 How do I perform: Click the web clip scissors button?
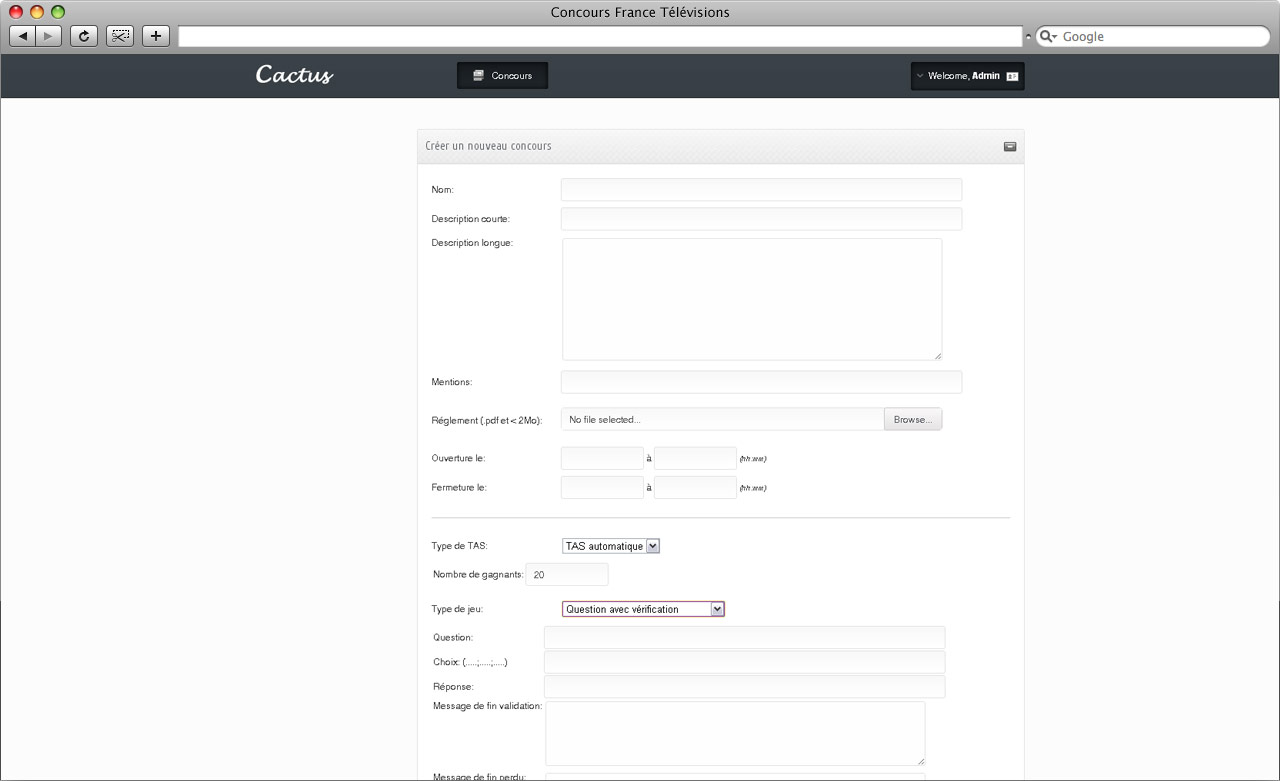120,36
